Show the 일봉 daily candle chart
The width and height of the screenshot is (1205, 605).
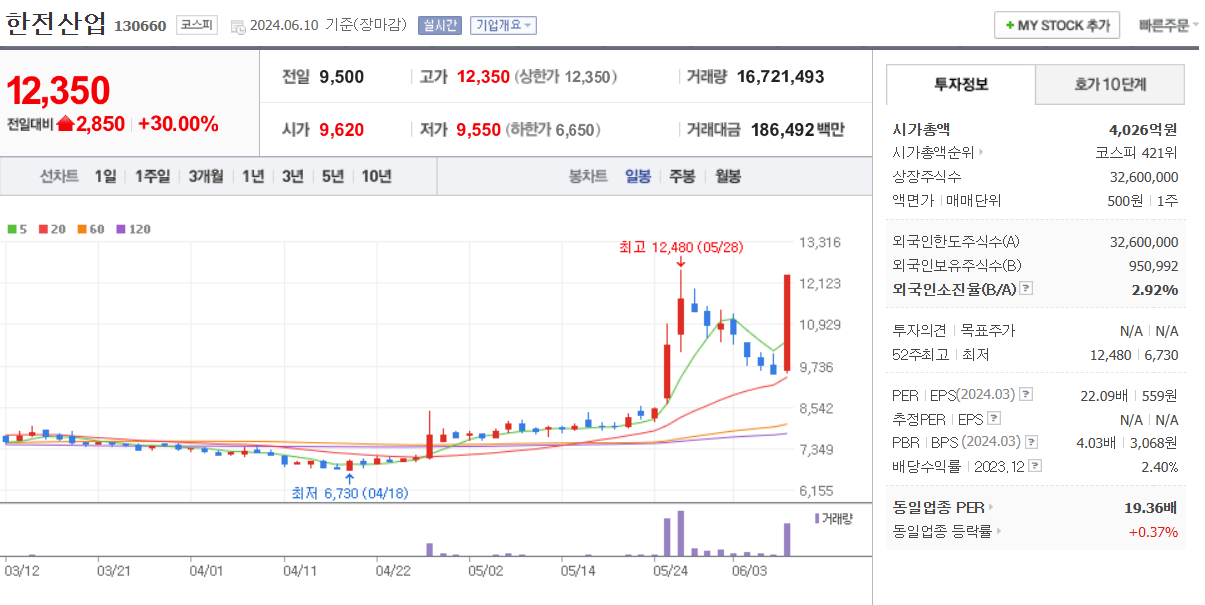tap(638, 176)
